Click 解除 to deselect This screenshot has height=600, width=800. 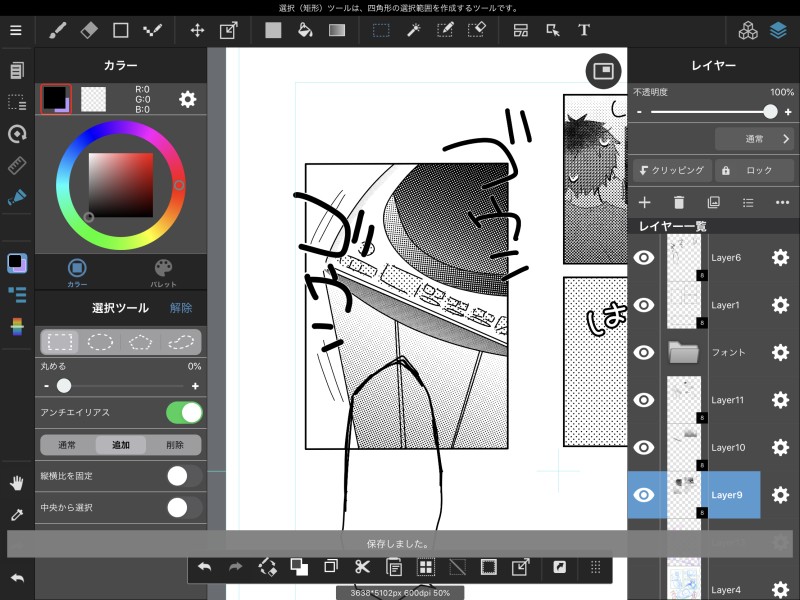click(181, 308)
